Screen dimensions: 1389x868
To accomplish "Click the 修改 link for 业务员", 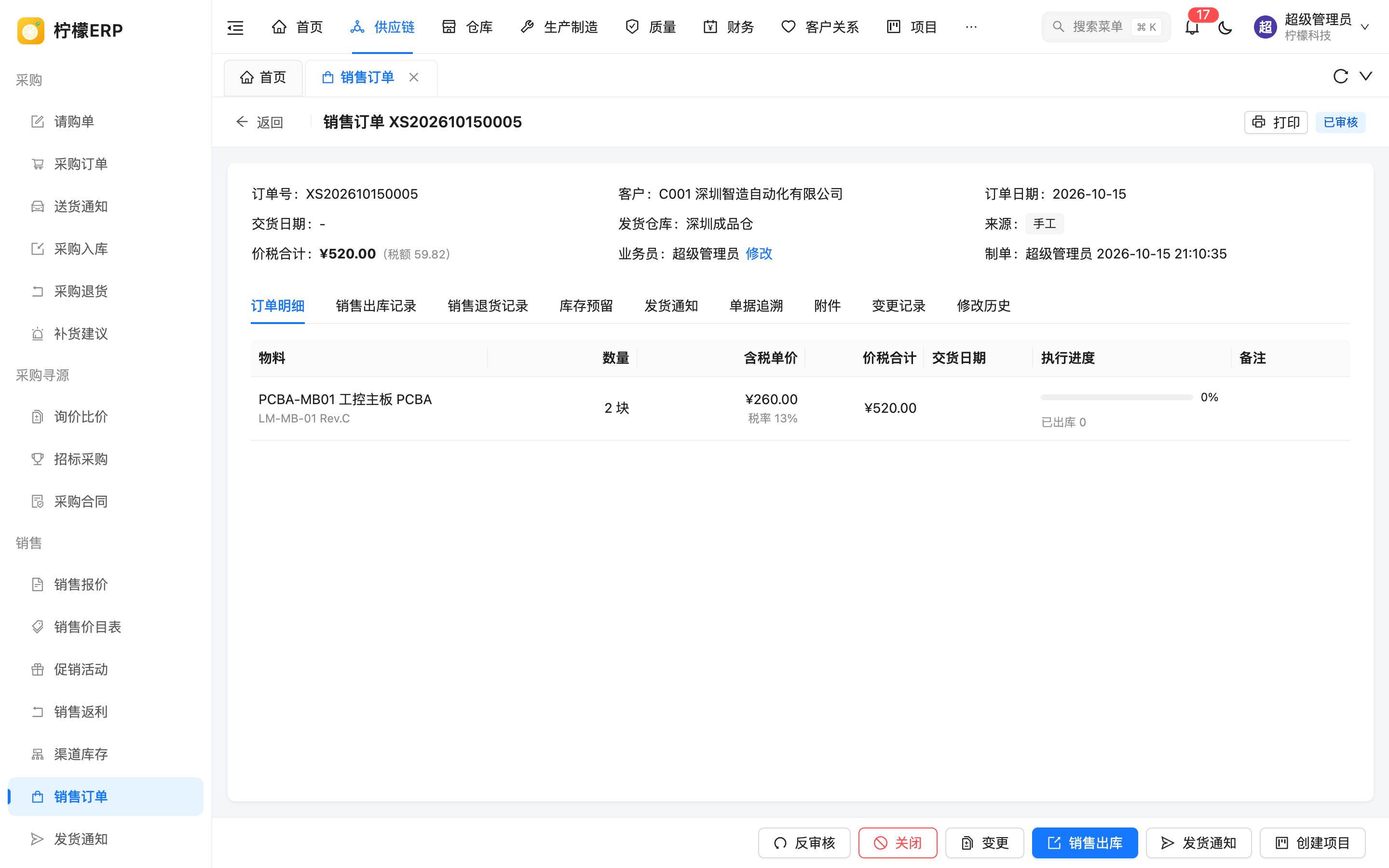I will point(759,254).
